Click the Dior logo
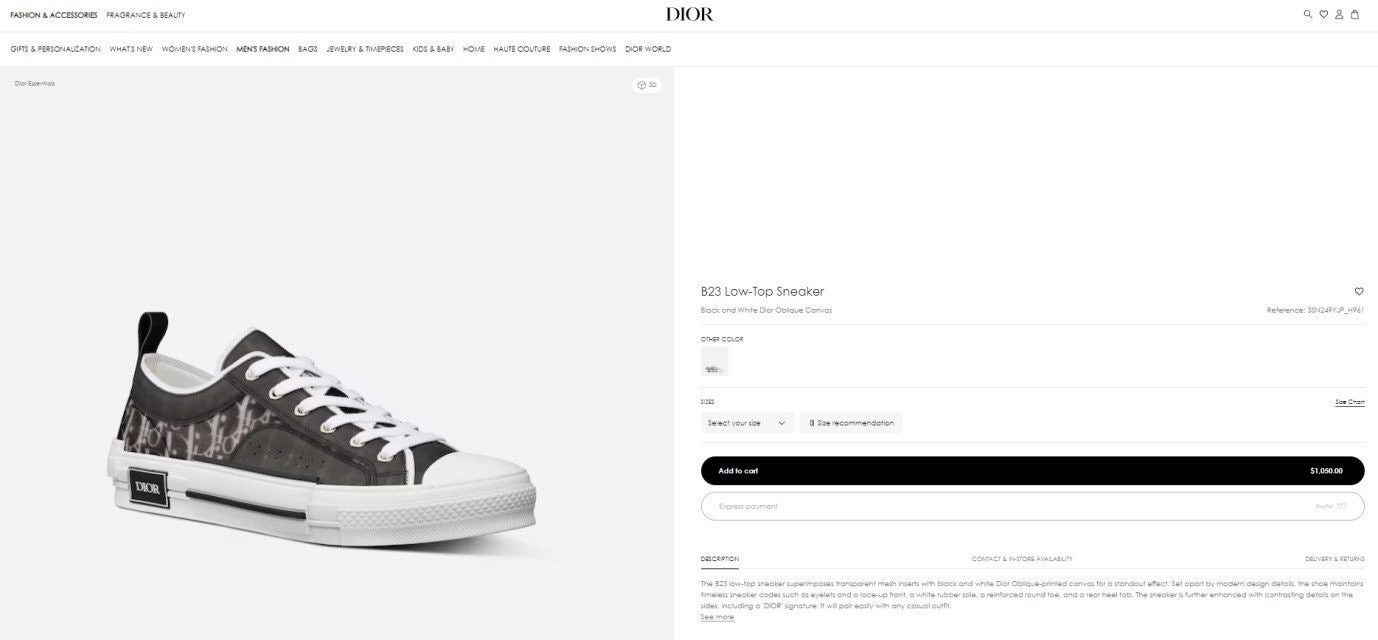This screenshot has width=1378, height=640. click(689, 15)
